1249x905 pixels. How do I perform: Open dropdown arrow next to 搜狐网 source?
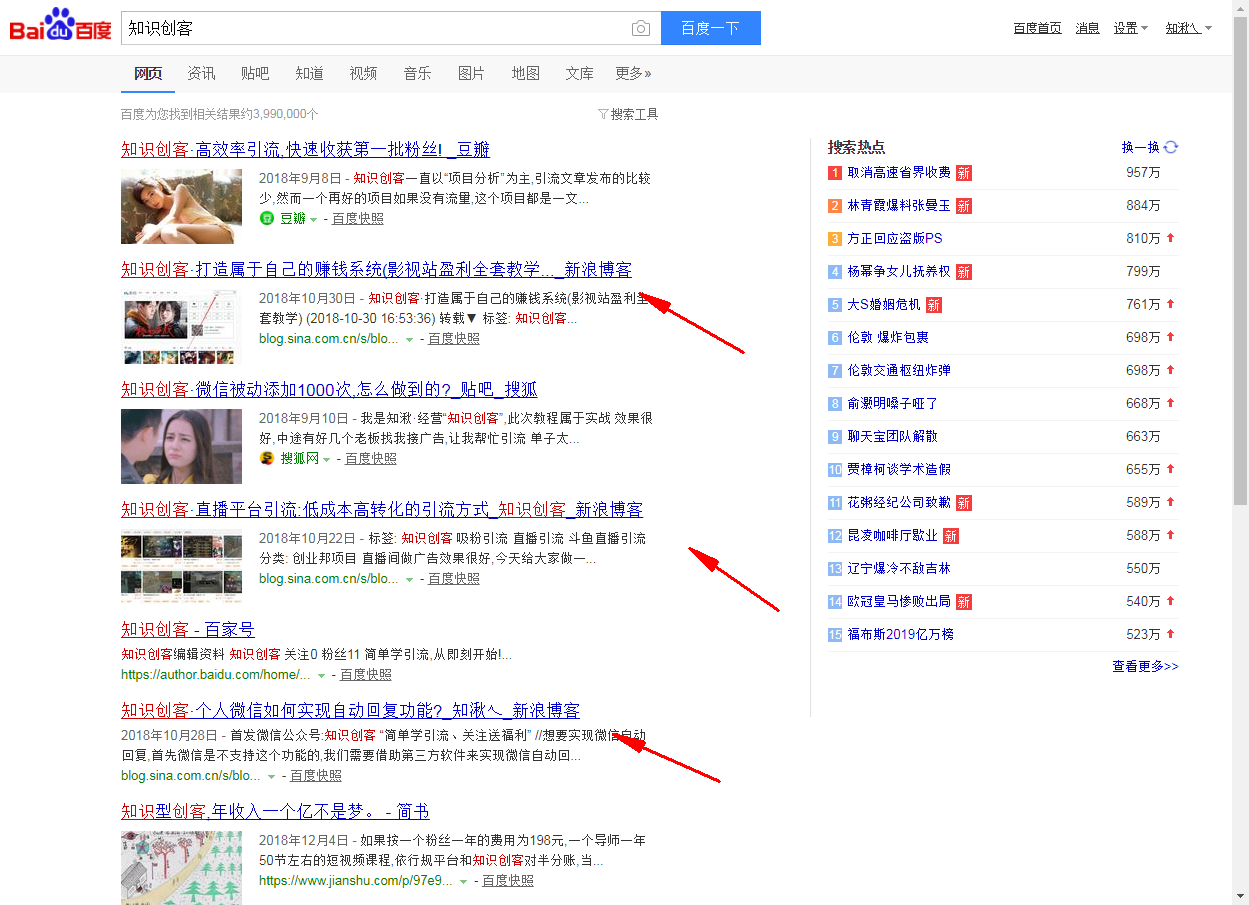[x=326, y=459]
